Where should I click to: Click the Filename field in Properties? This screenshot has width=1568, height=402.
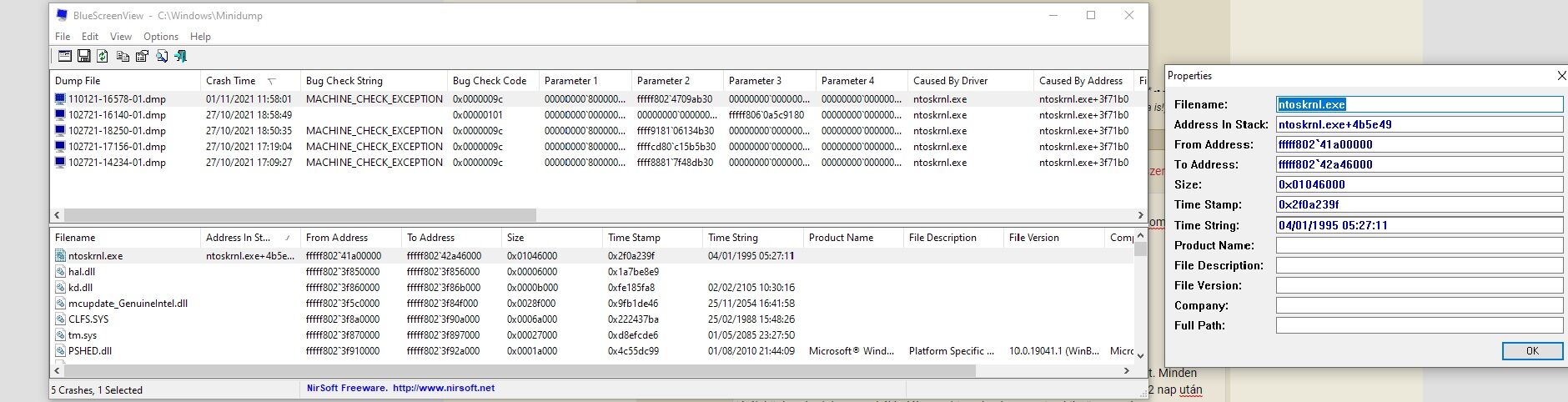tap(1418, 104)
